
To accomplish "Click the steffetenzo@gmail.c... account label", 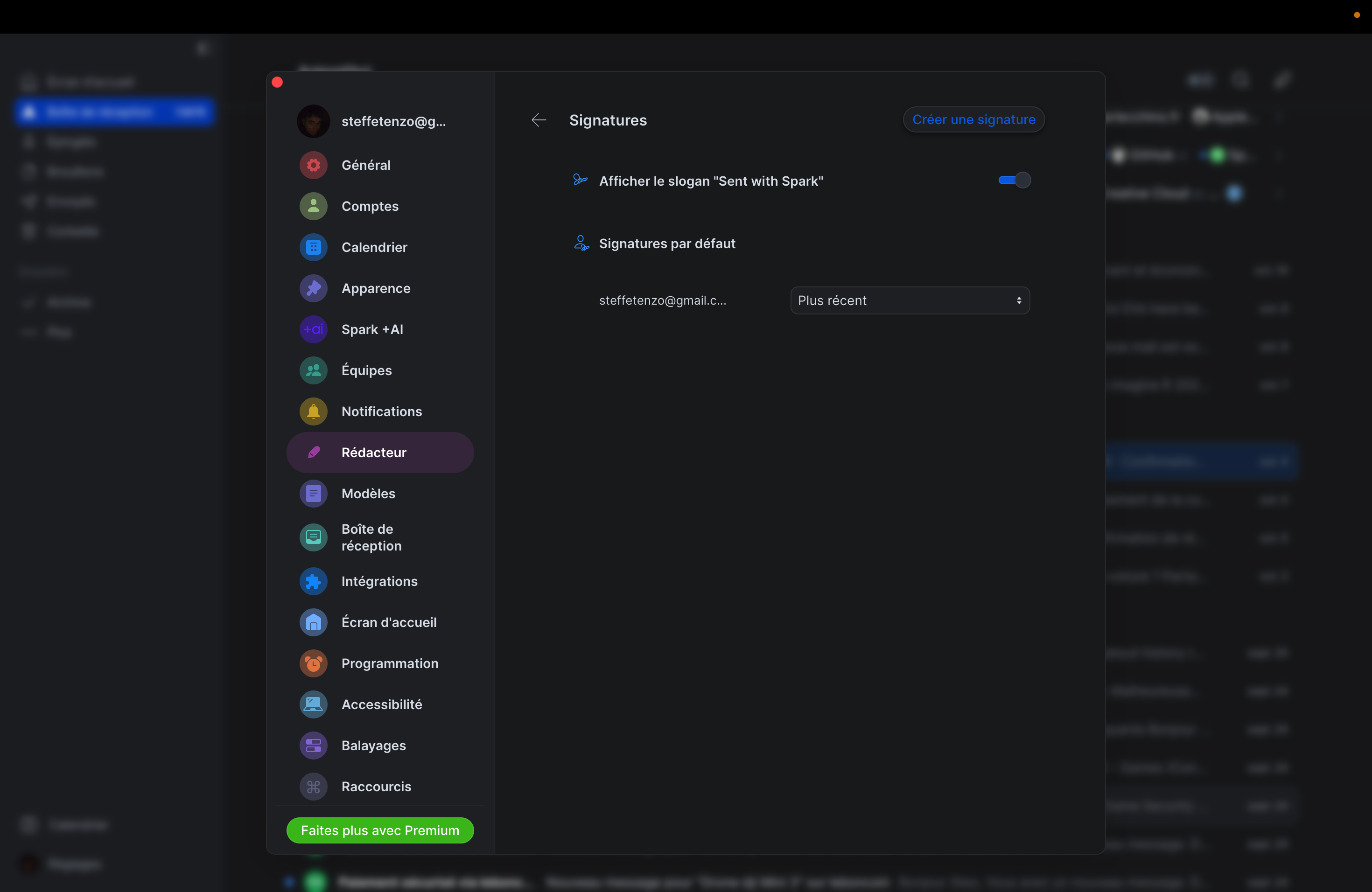I will point(662,300).
